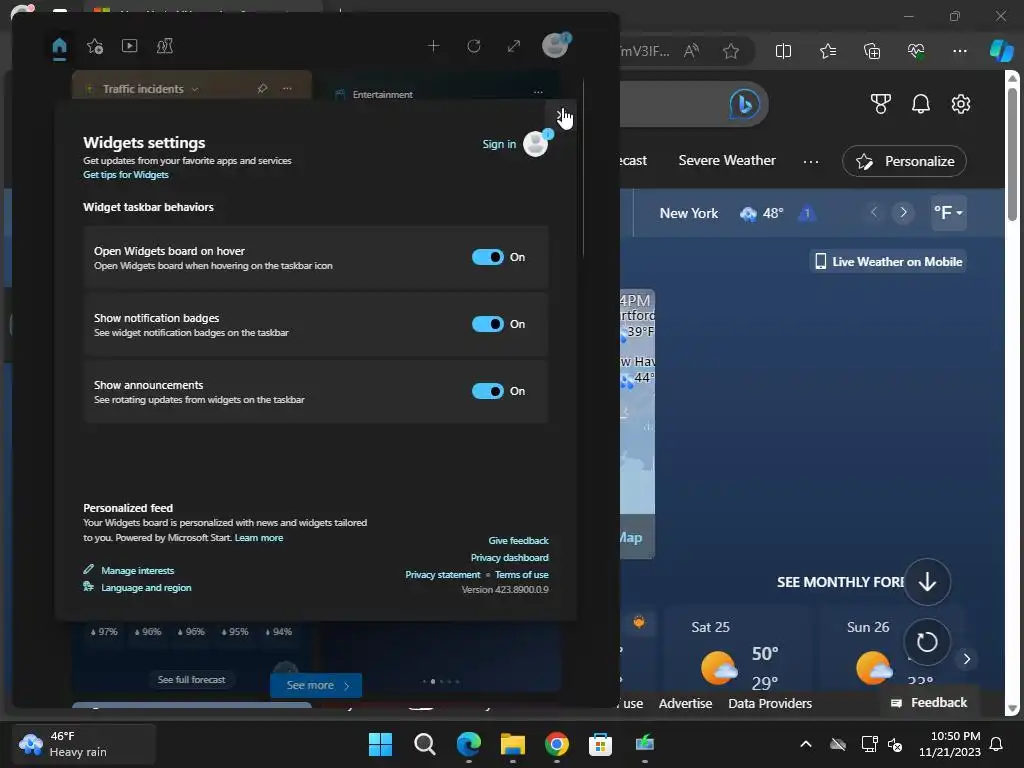Open the Privacy statement link
The width and height of the screenshot is (1024, 768).
[442, 574]
